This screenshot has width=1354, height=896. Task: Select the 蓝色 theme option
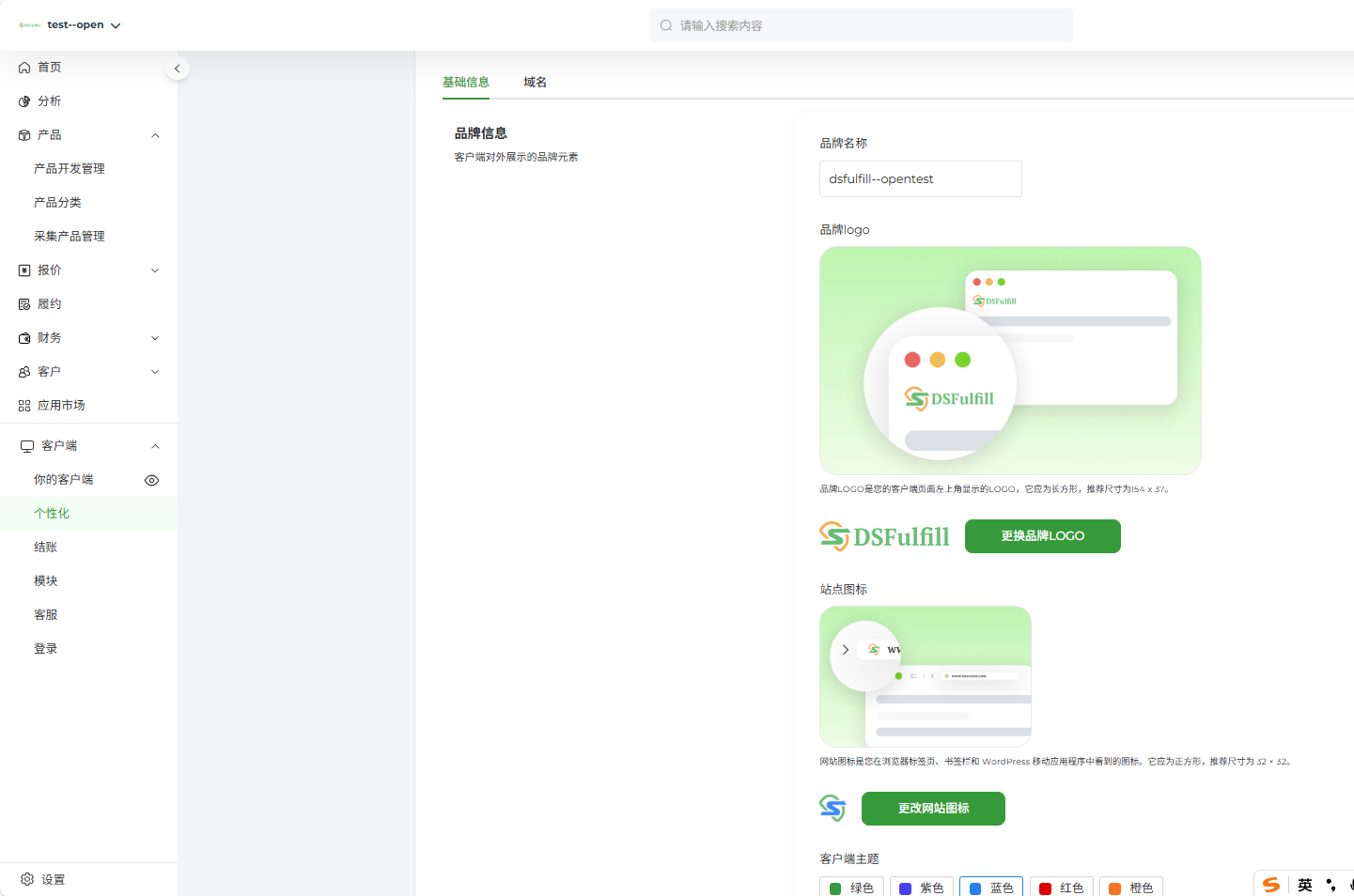coord(991,887)
